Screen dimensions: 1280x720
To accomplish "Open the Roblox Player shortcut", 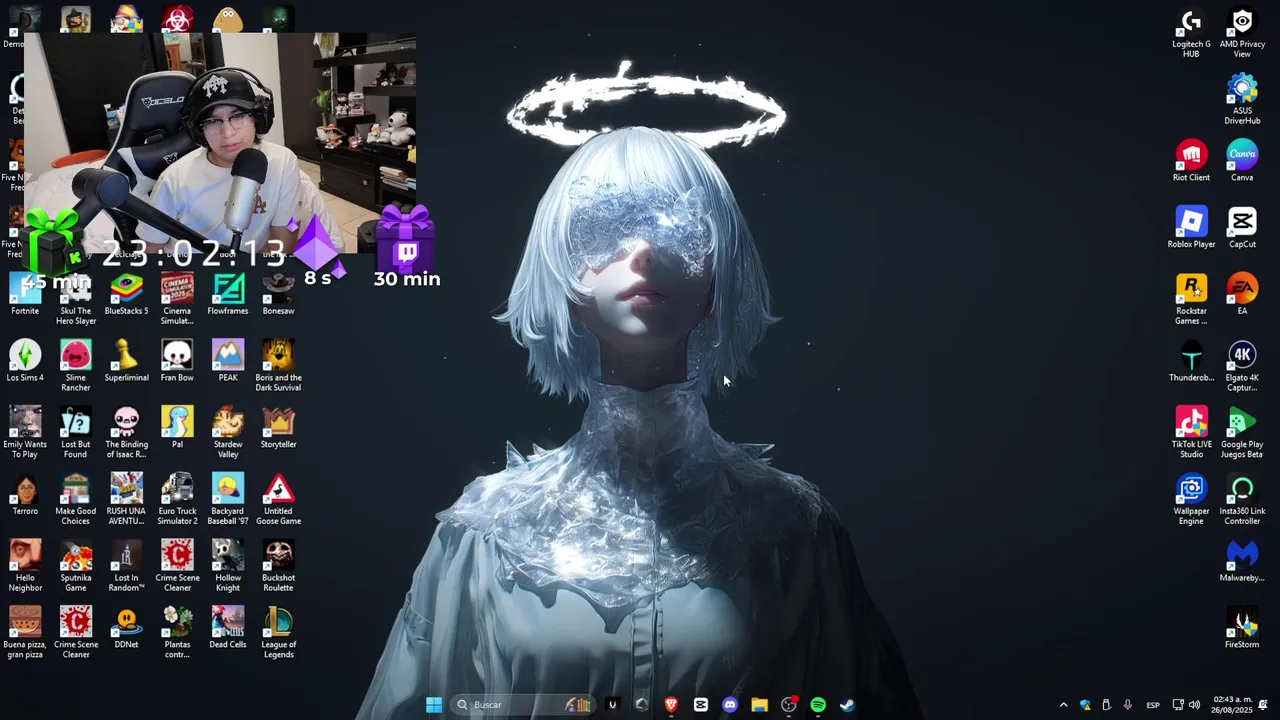I will tap(1191, 228).
